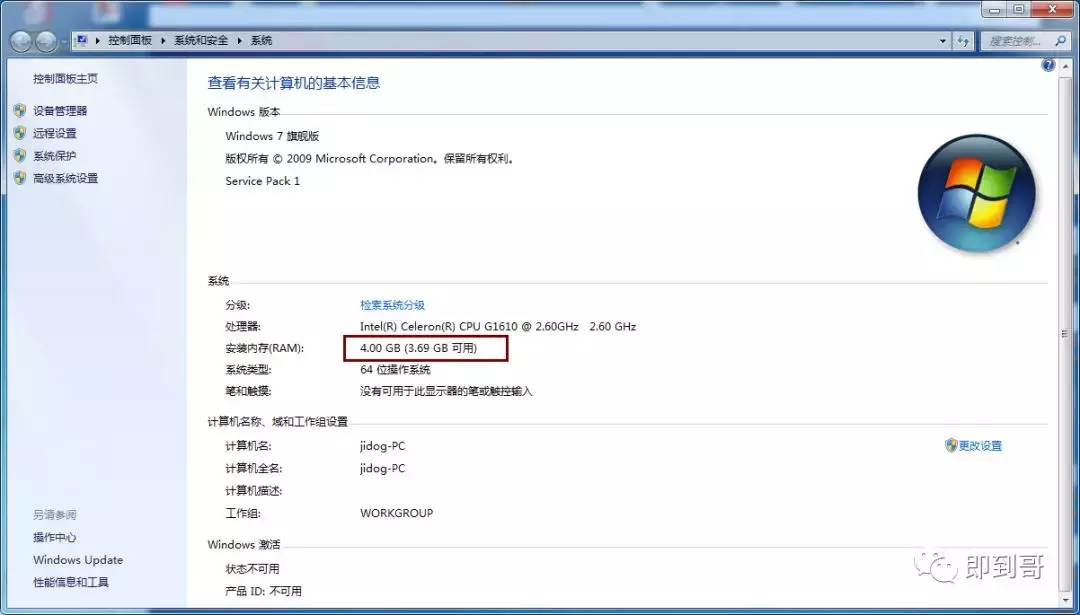1080x615 pixels.
Task: Click the shield icon beside 设备管理器
Action: (x=20, y=110)
